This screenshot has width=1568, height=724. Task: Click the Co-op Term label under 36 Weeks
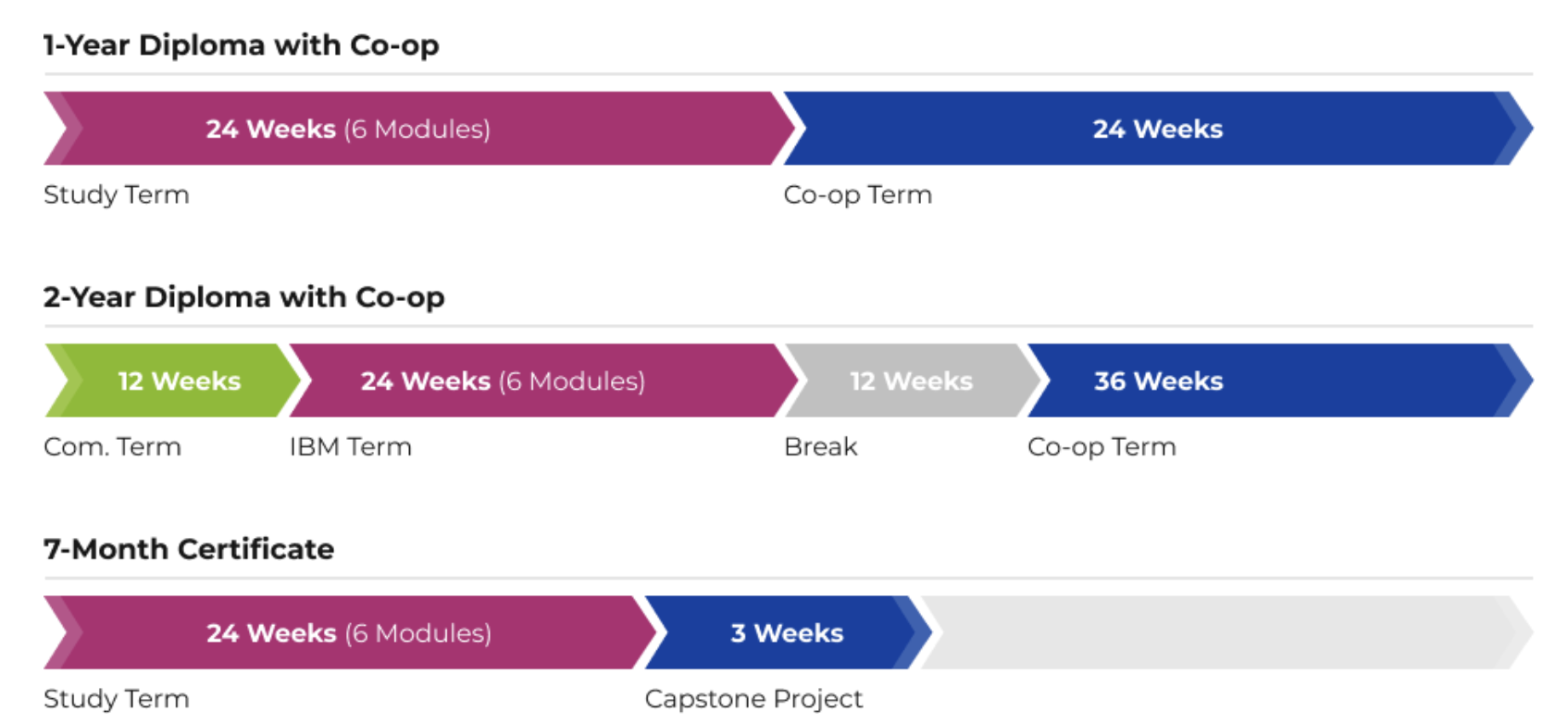coord(1101,447)
